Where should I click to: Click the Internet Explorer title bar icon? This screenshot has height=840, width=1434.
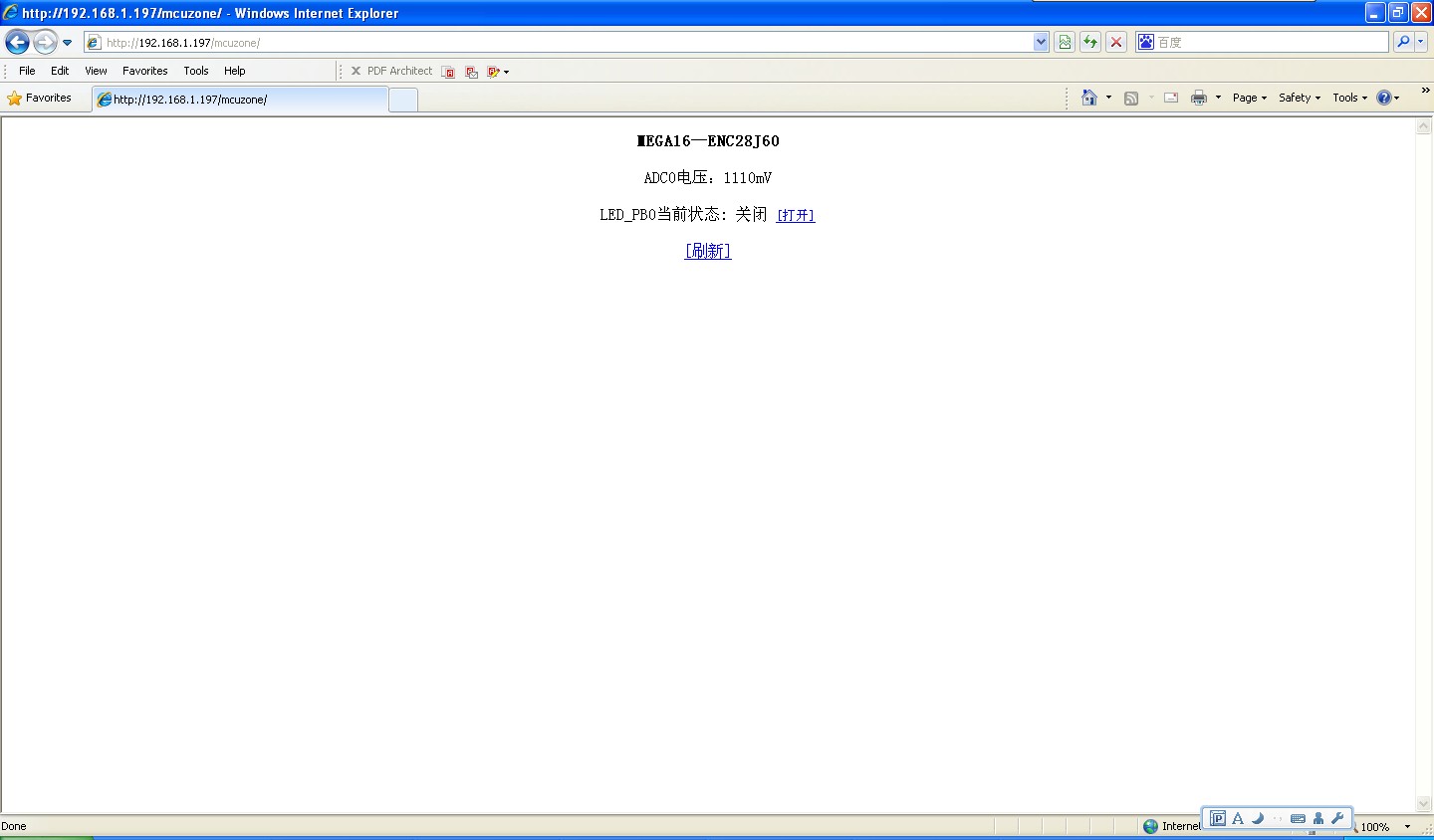click(x=10, y=13)
